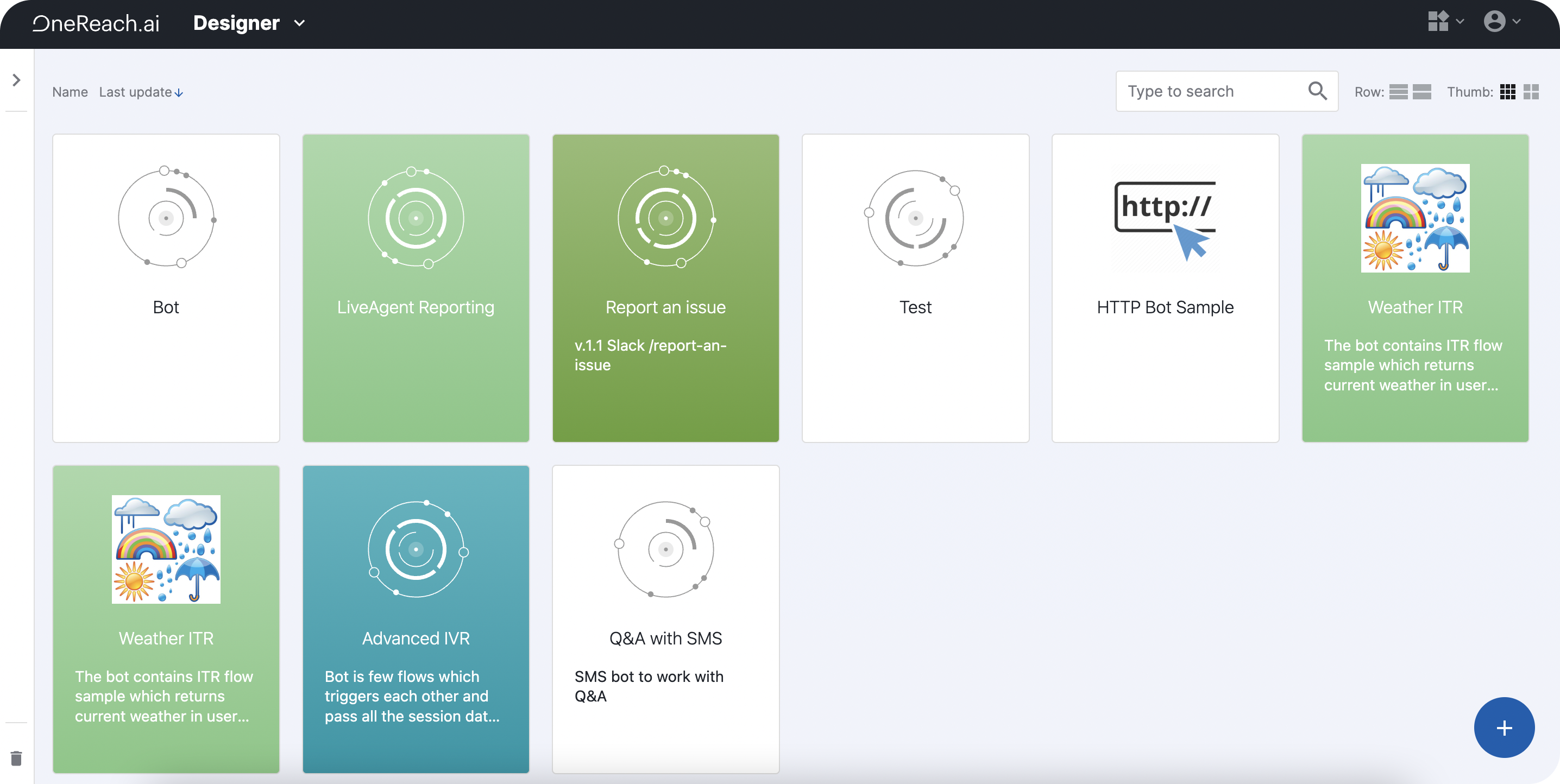
Task: Expand the left sidebar chevron
Action: 16,80
